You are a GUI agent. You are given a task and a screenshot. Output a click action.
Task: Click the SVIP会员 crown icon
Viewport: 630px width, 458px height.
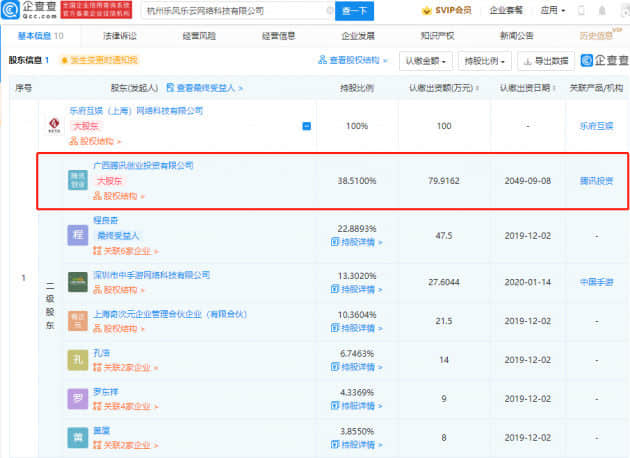pyautogui.click(x=426, y=11)
